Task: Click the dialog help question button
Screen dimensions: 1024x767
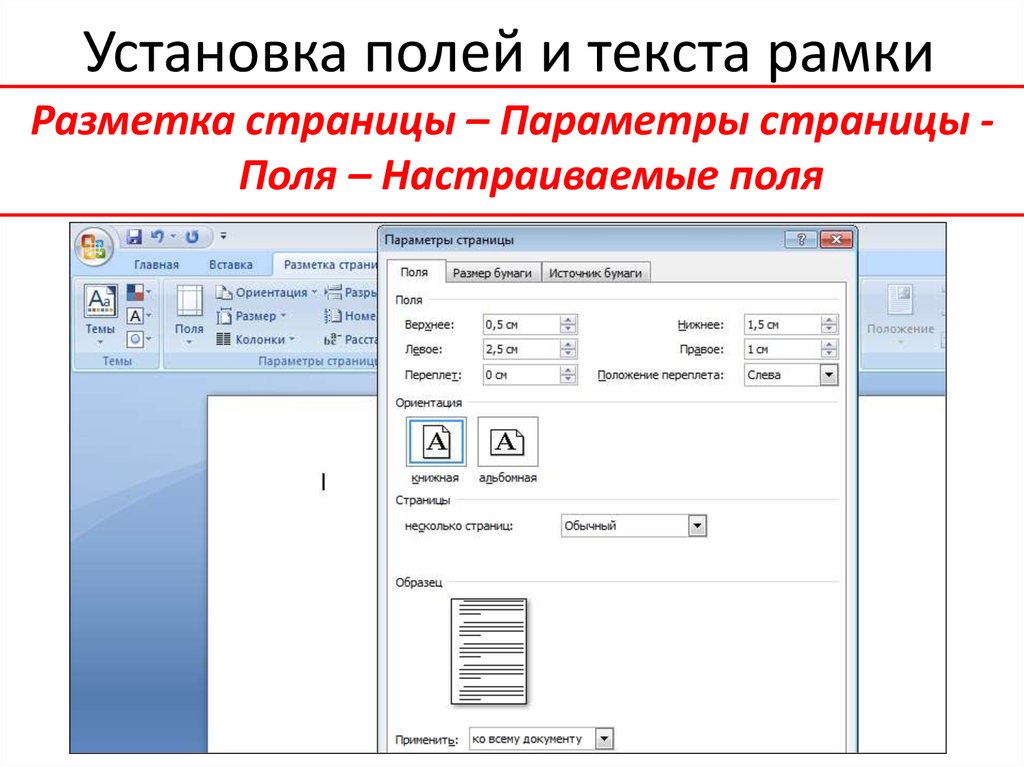Action: coord(801,240)
